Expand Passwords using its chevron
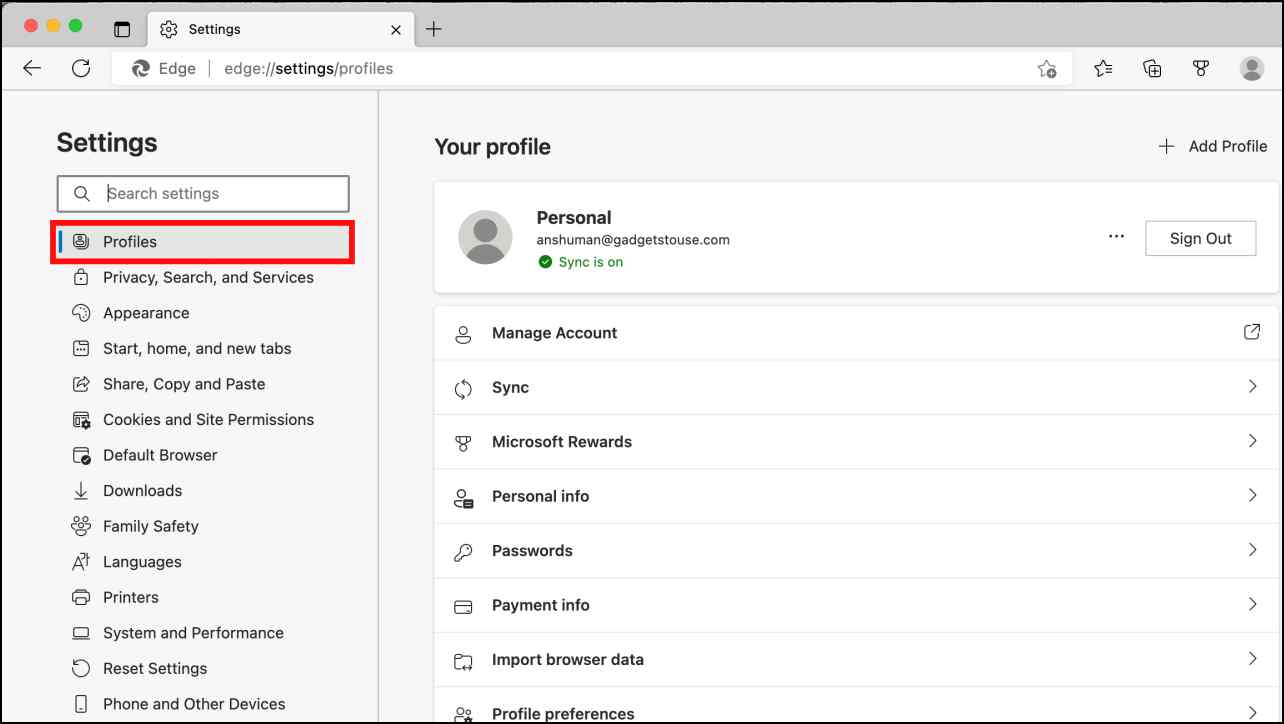Viewport: 1284px width, 724px height. click(1252, 550)
